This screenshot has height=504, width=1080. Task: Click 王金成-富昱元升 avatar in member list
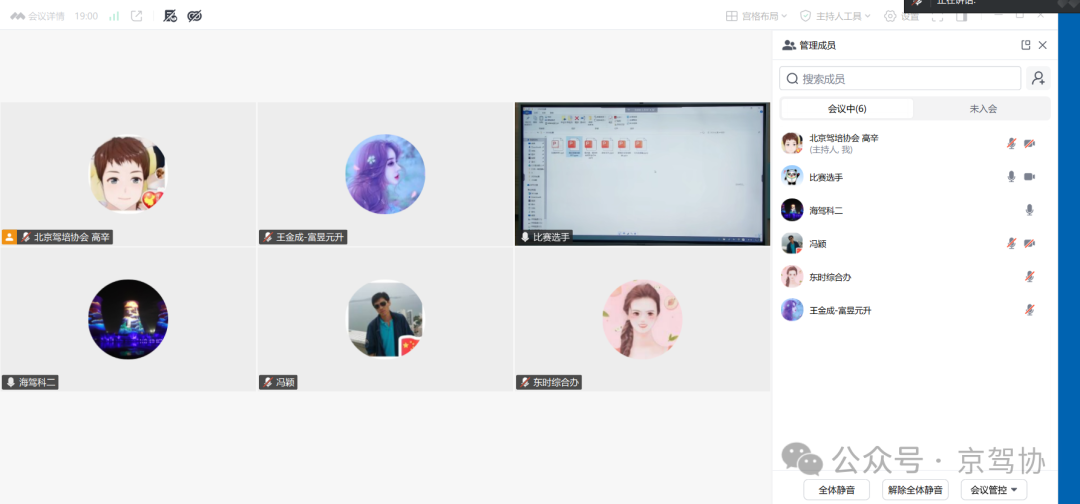pyautogui.click(x=792, y=309)
